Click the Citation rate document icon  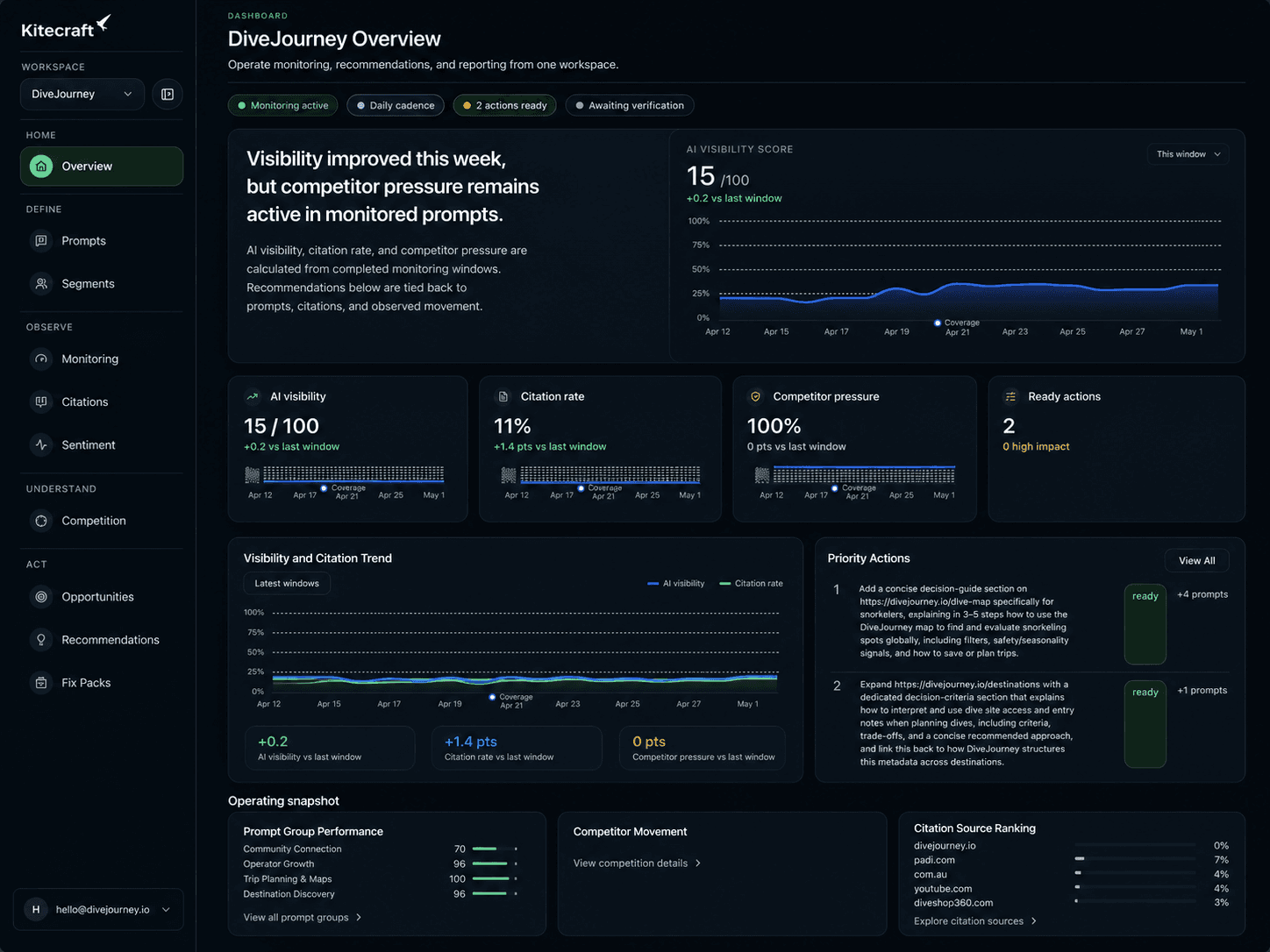(x=503, y=397)
